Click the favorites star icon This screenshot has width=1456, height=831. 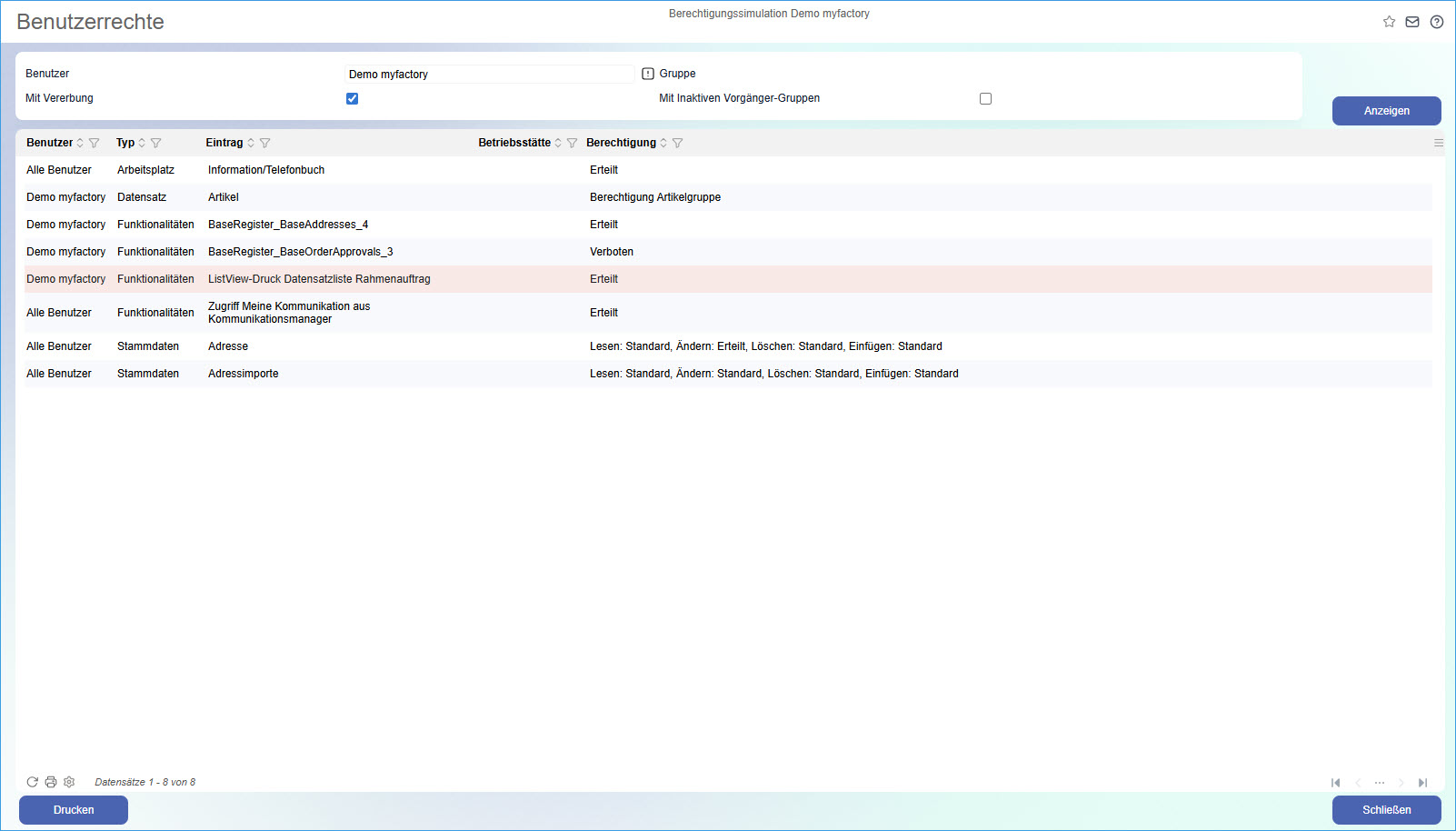pyautogui.click(x=1389, y=22)
